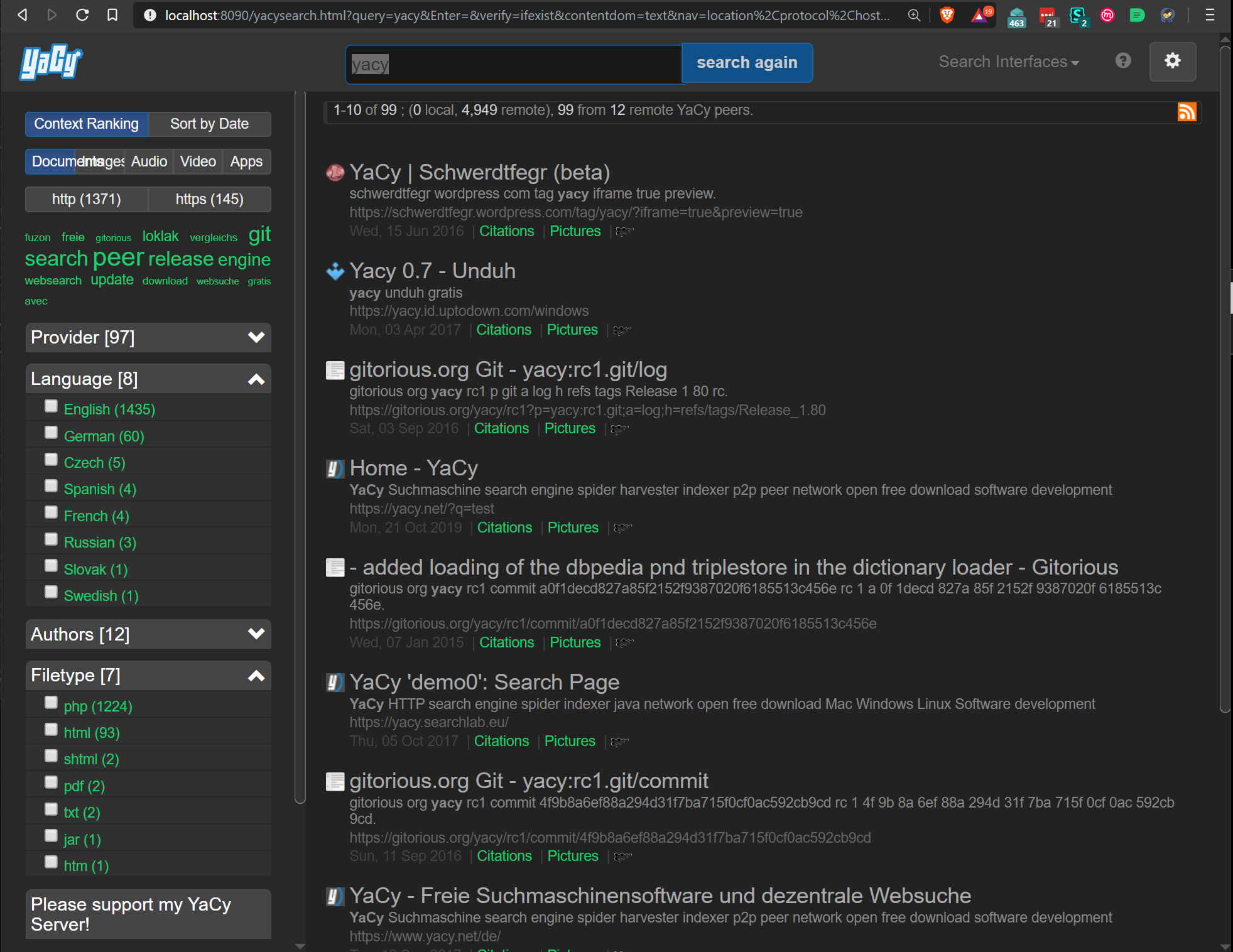This screenshot has height=952, width=1233.
Task: Click the browser address bar URL
Action: [x=526, y=15]
